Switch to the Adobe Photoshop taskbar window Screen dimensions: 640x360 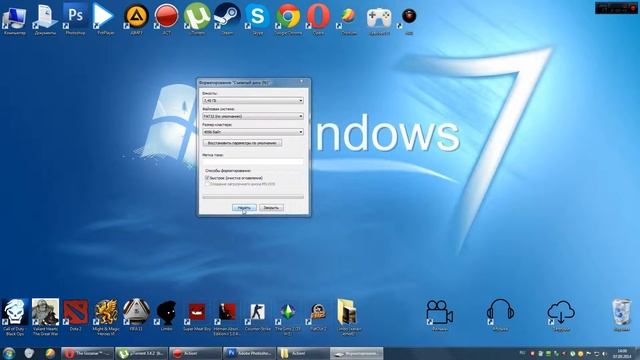[x=249, y=353]
